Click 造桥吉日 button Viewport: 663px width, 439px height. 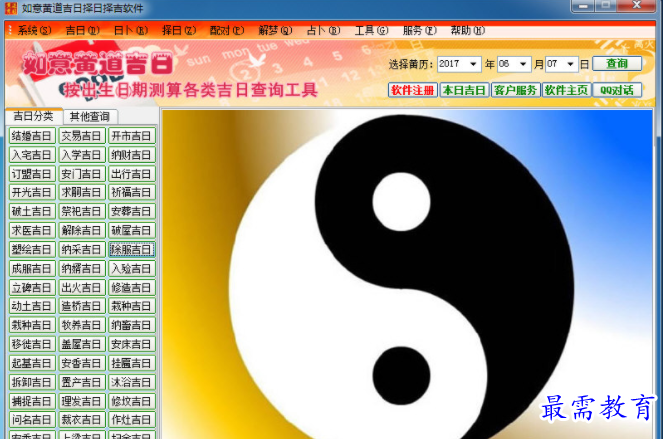(x=82, y=306)
